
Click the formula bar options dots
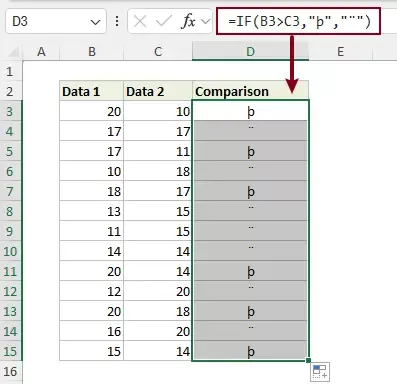(x=117, y=21)
